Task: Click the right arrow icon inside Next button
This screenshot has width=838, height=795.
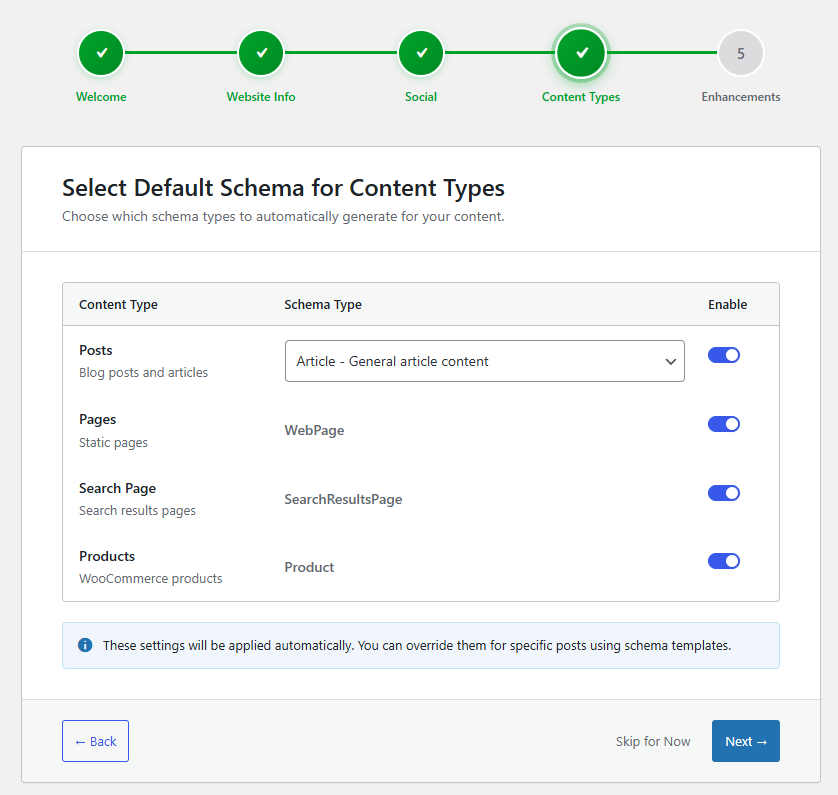Action: [760, 741]
